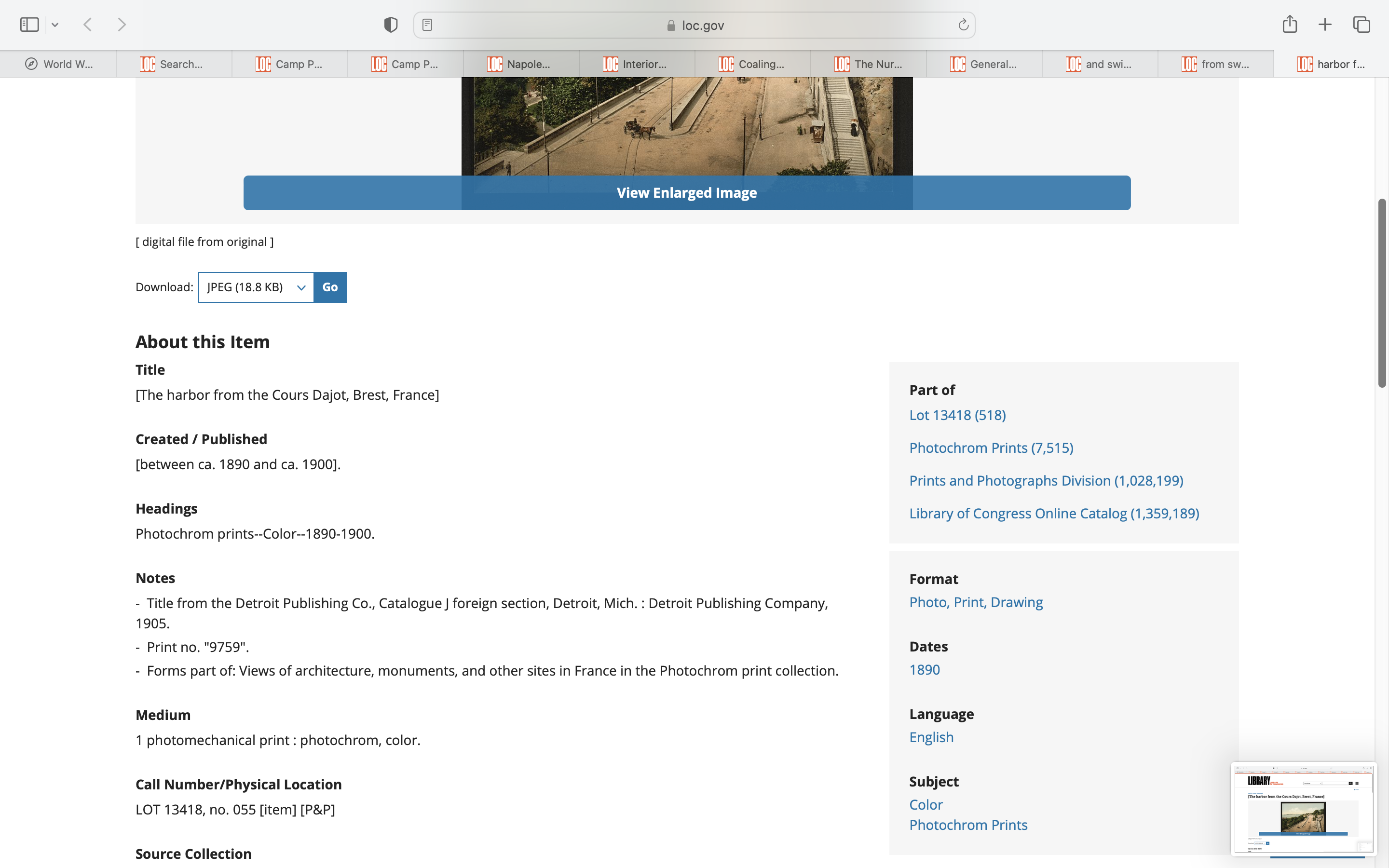
Task: Reload the page with the refresh icon
Action: 963,25
